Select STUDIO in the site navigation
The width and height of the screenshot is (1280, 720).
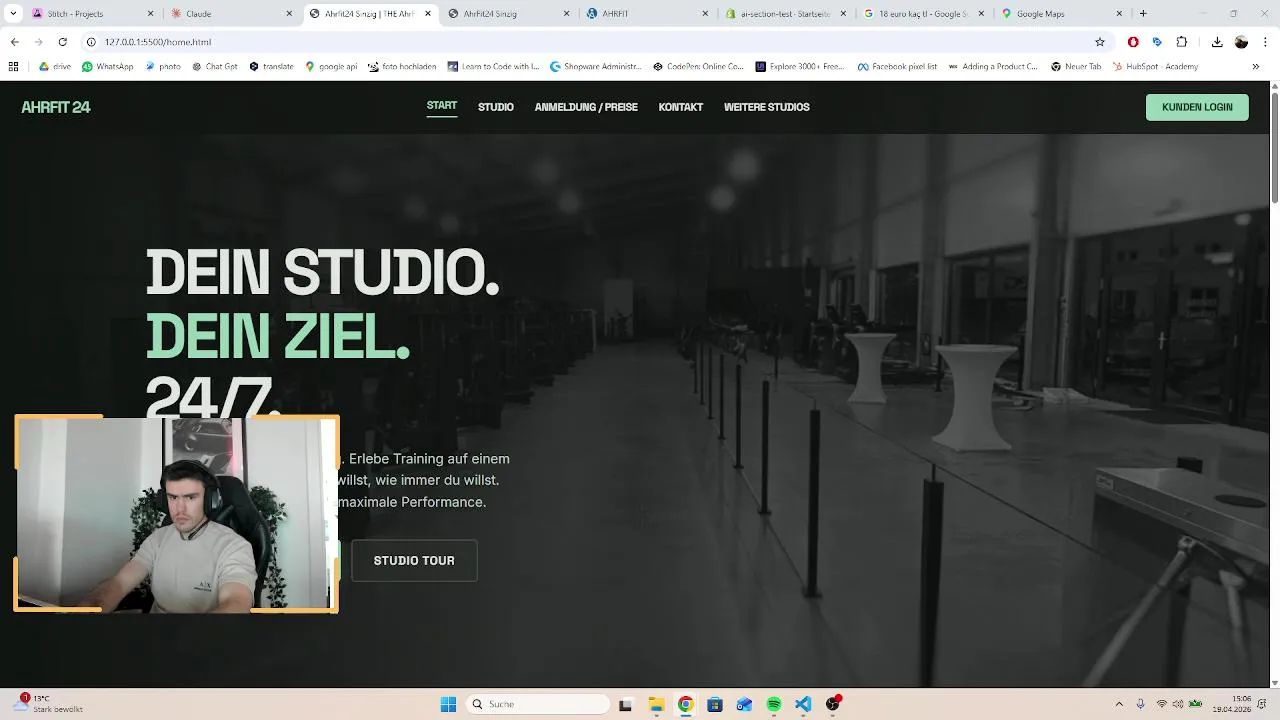496,107
